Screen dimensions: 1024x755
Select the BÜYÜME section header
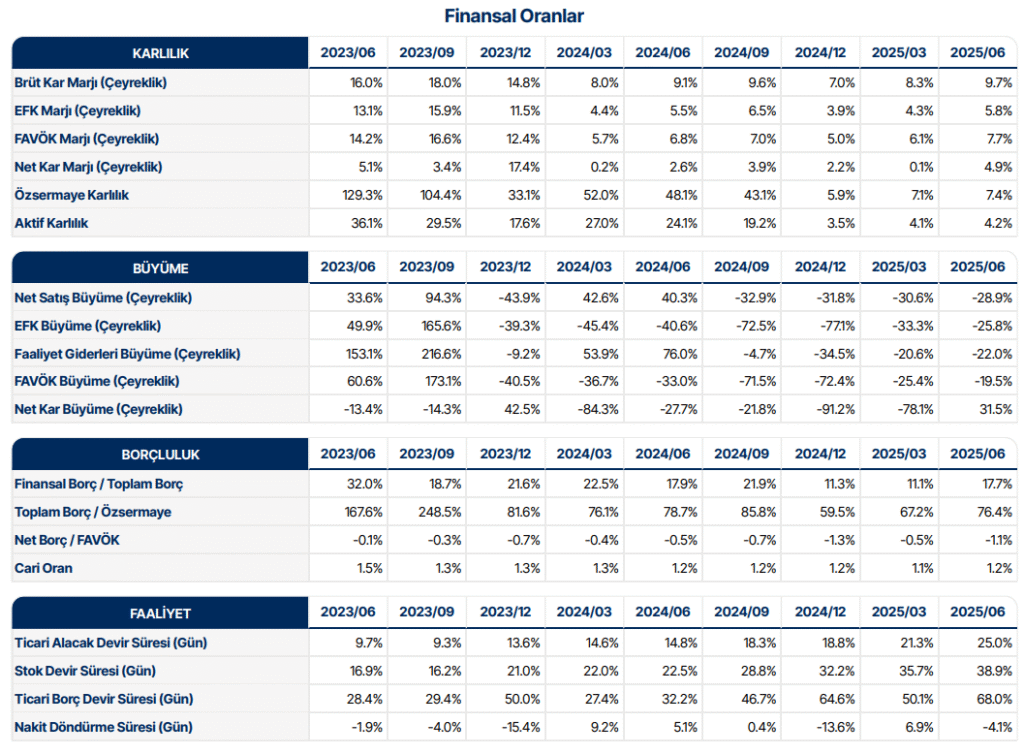[x=160, y=268]
